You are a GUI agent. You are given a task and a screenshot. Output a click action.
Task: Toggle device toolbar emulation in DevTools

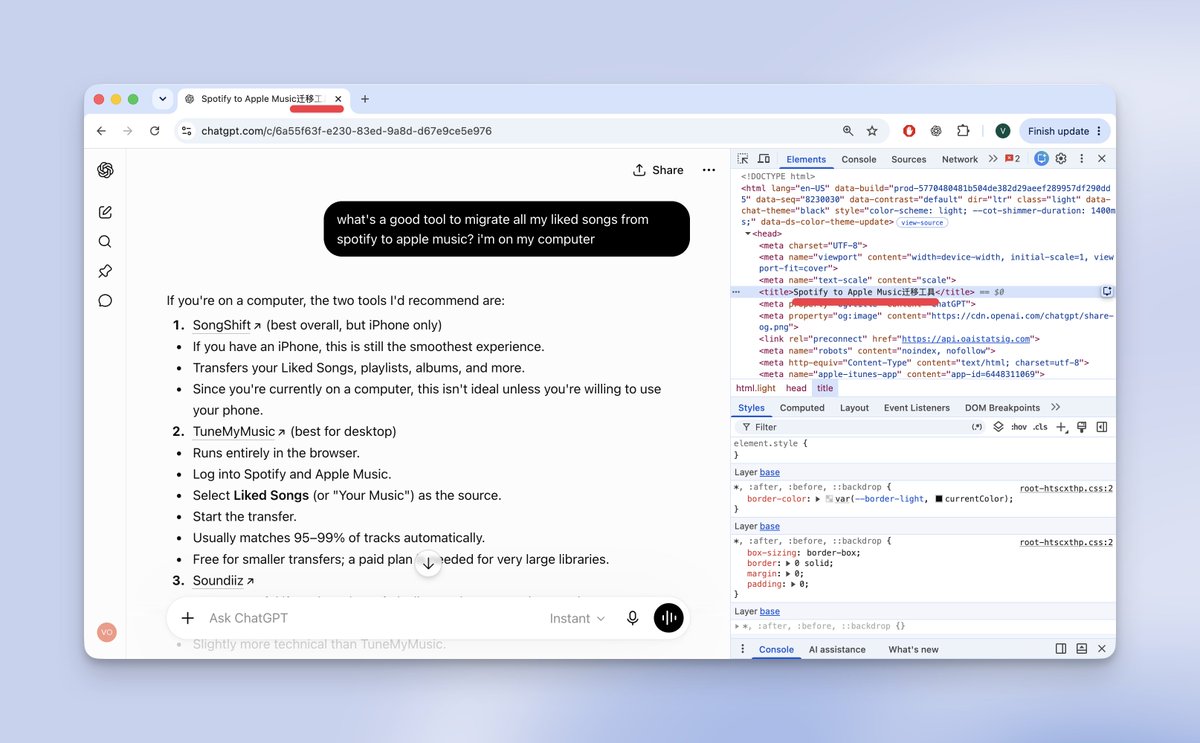point(764,159)
